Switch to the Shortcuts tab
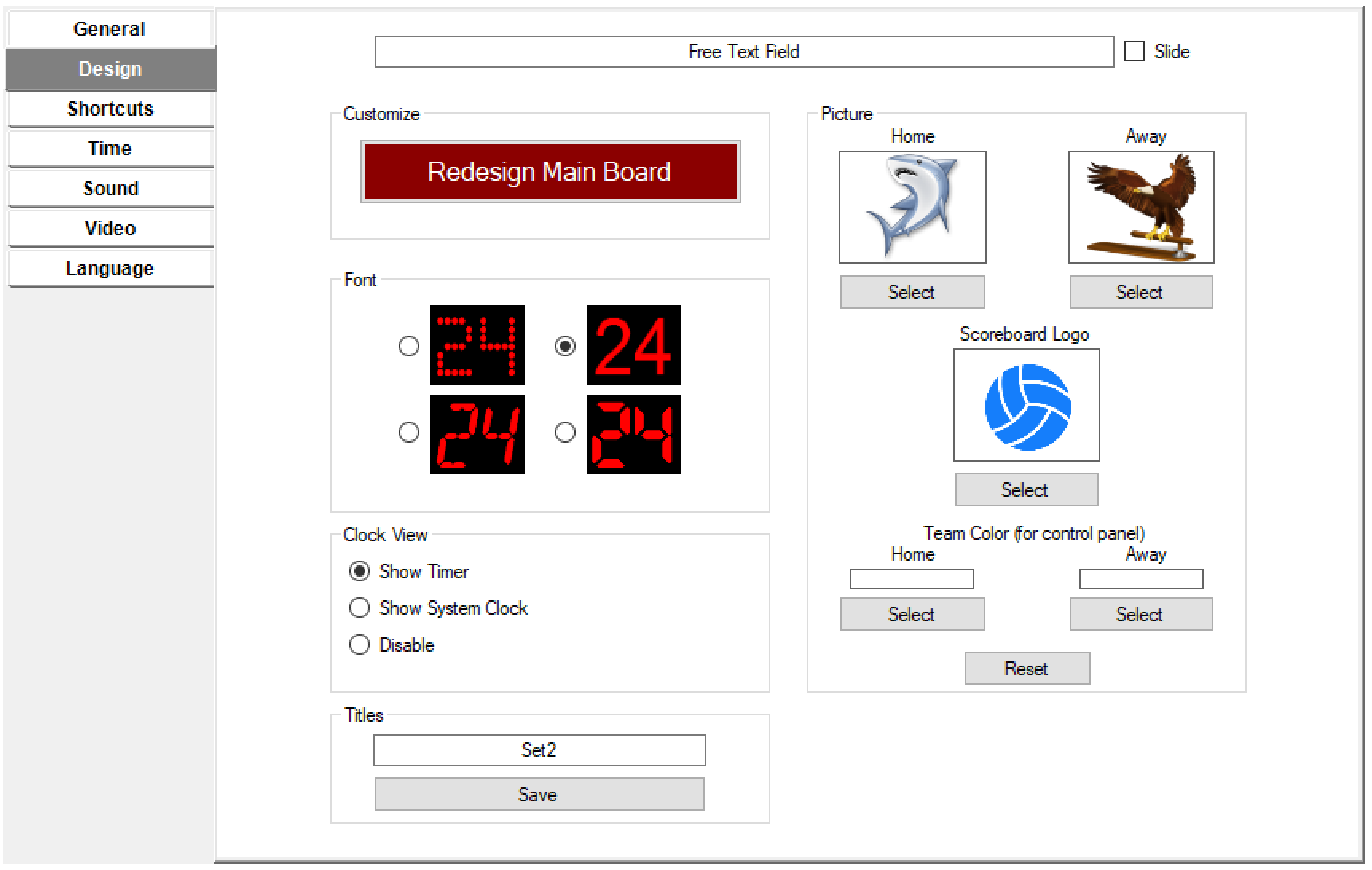1372x870 pixels. [110, 109]
